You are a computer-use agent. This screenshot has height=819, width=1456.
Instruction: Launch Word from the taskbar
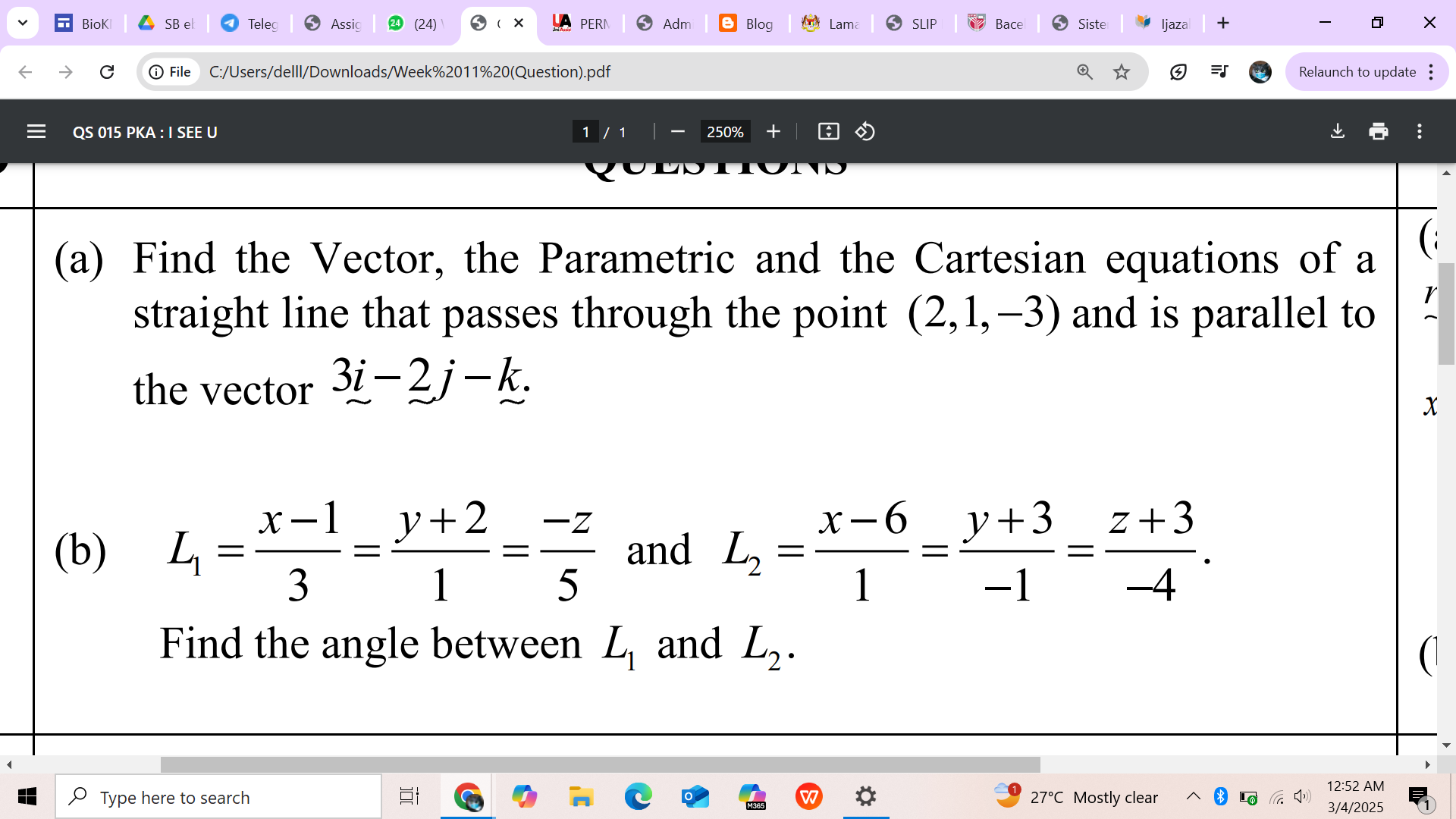[x=808, y=797]
